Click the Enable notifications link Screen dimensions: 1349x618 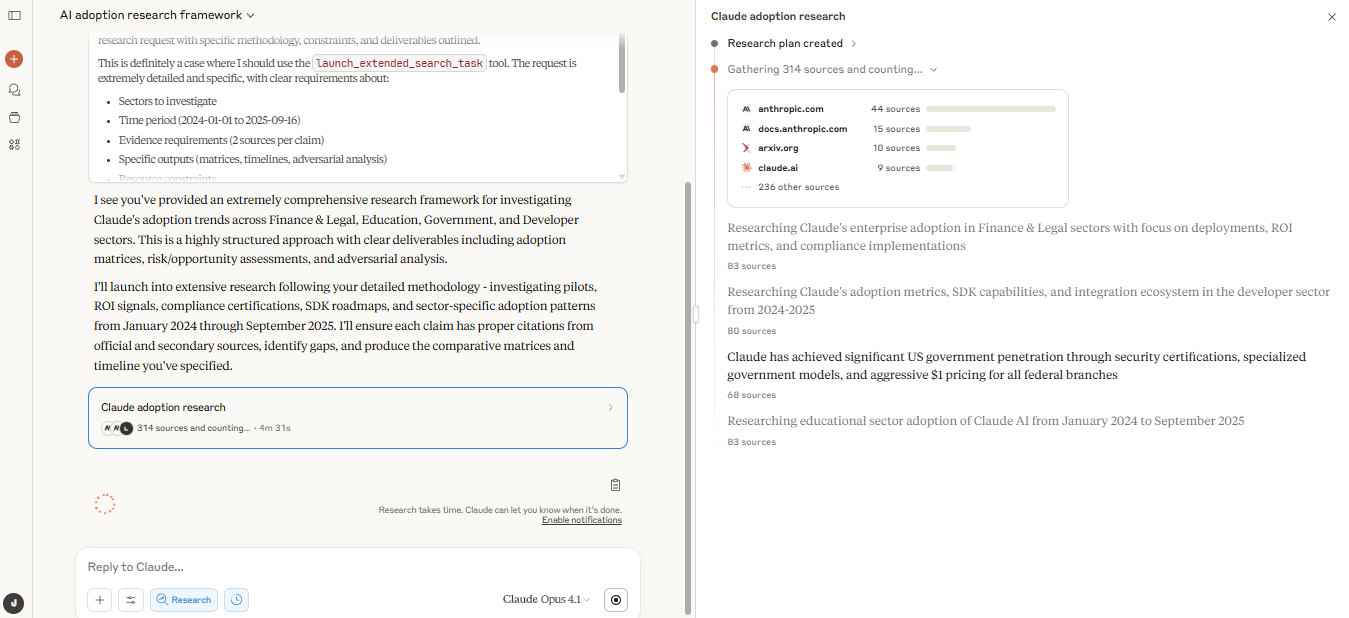[581, 520]
